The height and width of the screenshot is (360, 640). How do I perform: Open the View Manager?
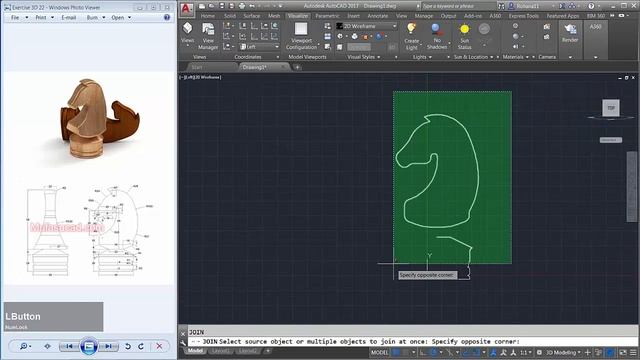[208, 36]
